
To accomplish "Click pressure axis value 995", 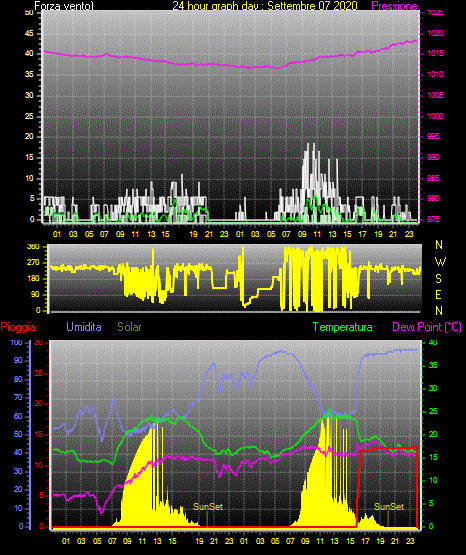I will 433,136.
